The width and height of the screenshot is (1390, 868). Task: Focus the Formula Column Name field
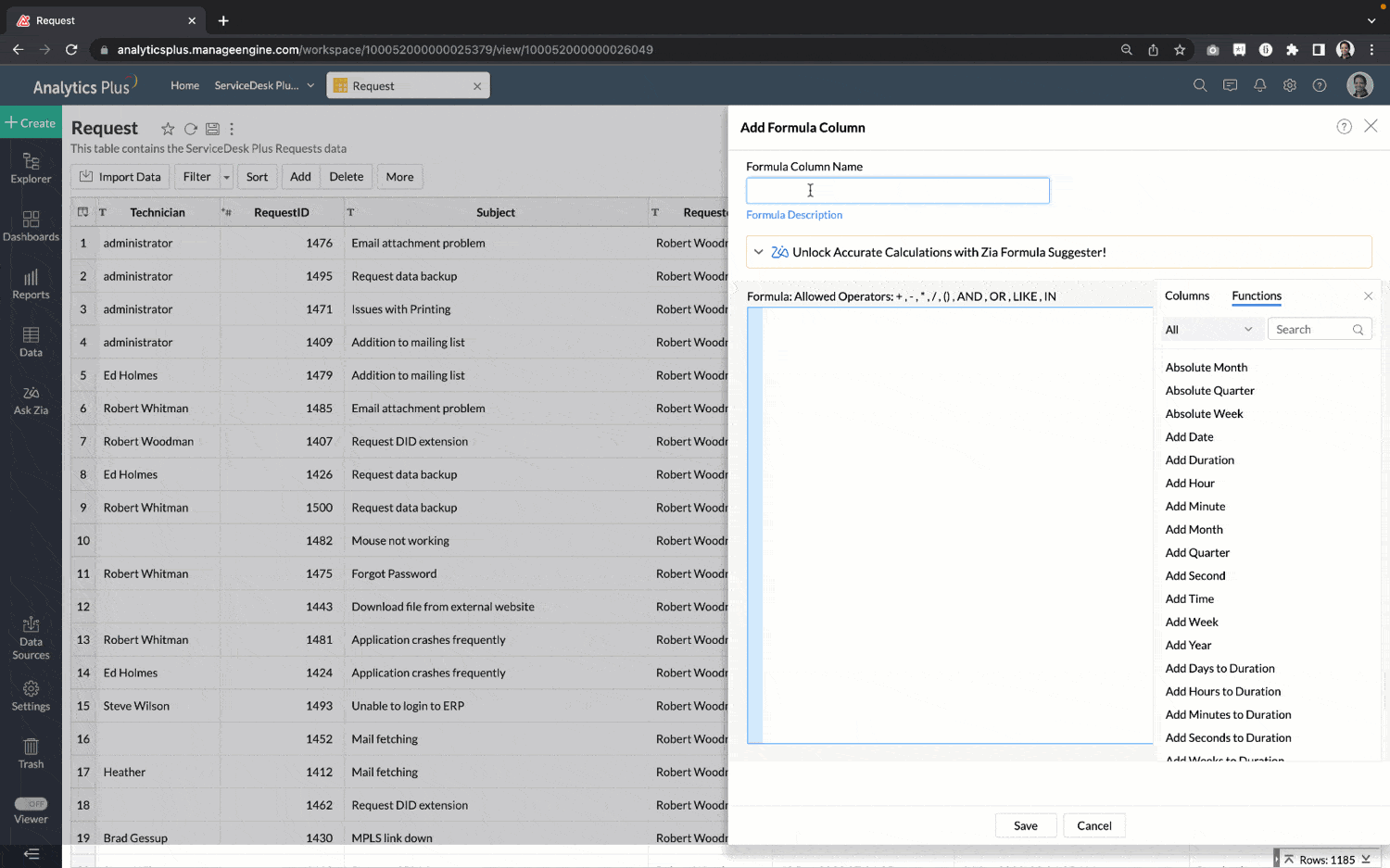point(897,191)
